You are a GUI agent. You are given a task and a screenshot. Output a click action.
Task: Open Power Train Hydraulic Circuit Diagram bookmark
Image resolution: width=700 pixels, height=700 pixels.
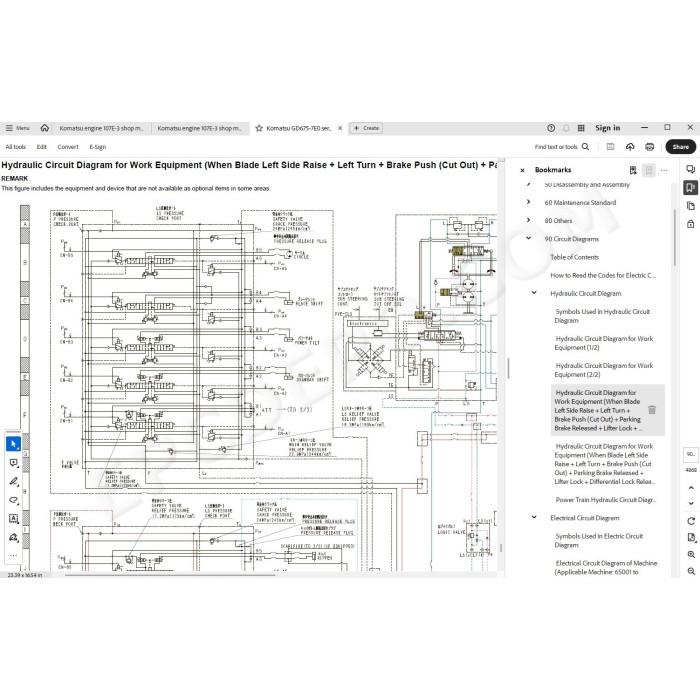pos(605,500)
